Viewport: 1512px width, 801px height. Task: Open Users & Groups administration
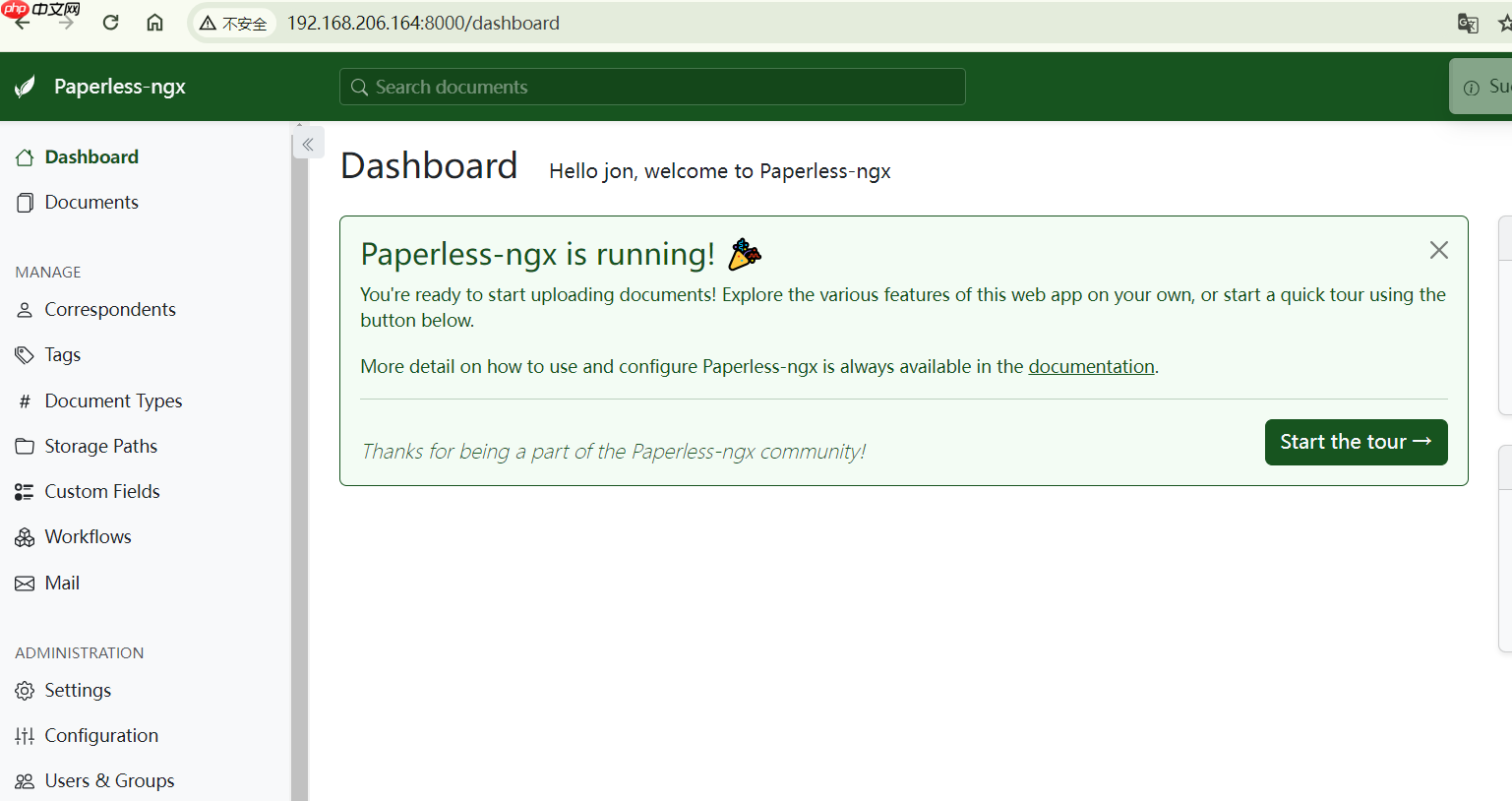point(109,781)
